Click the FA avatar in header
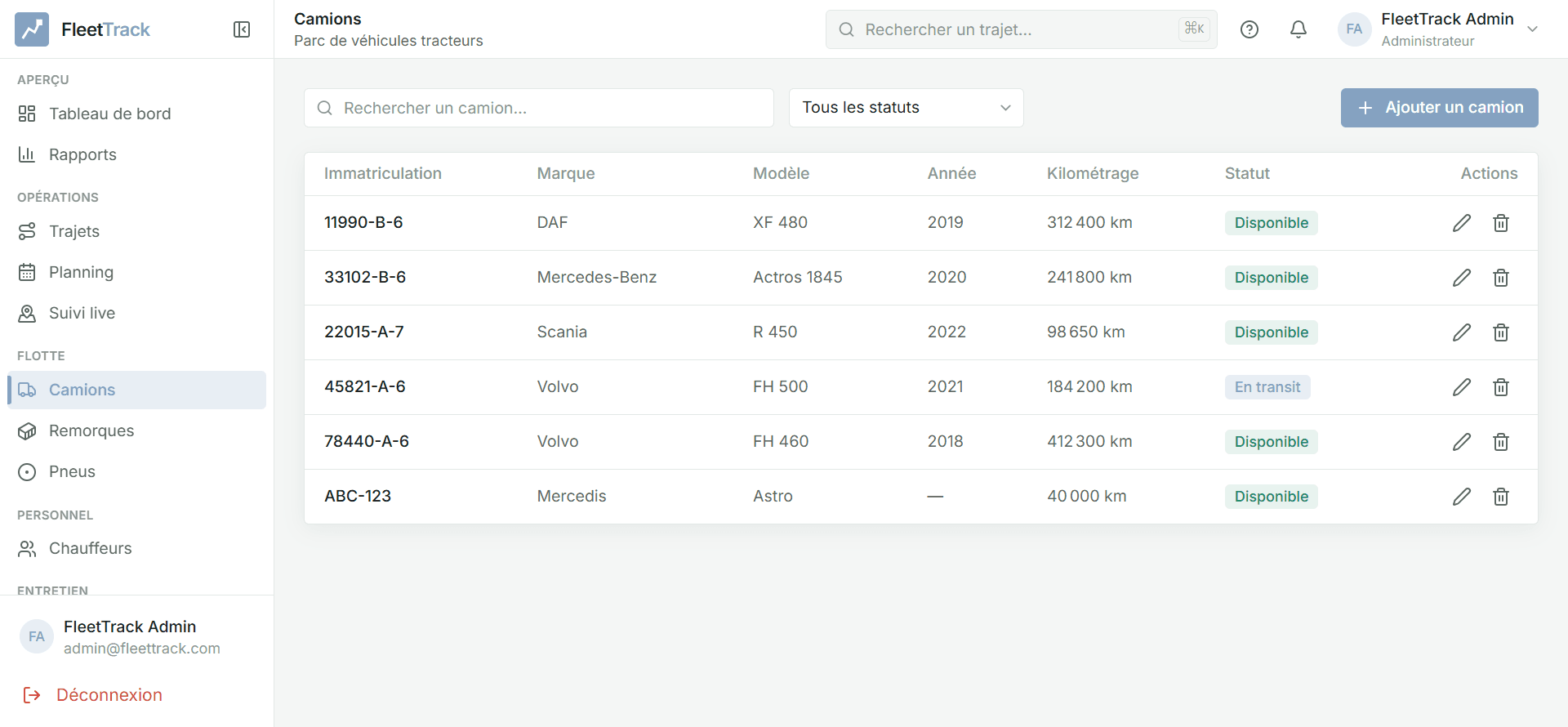 pyautogui.click(x=1354, y=29)
